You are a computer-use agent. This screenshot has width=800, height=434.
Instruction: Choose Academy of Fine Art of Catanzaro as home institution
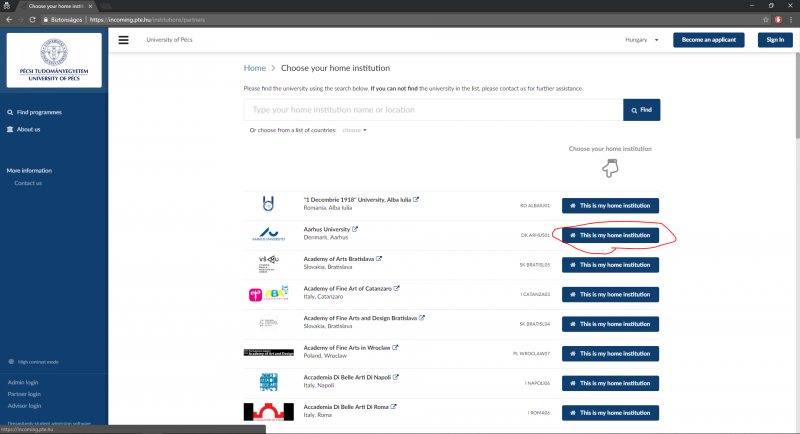pos(610,294)
